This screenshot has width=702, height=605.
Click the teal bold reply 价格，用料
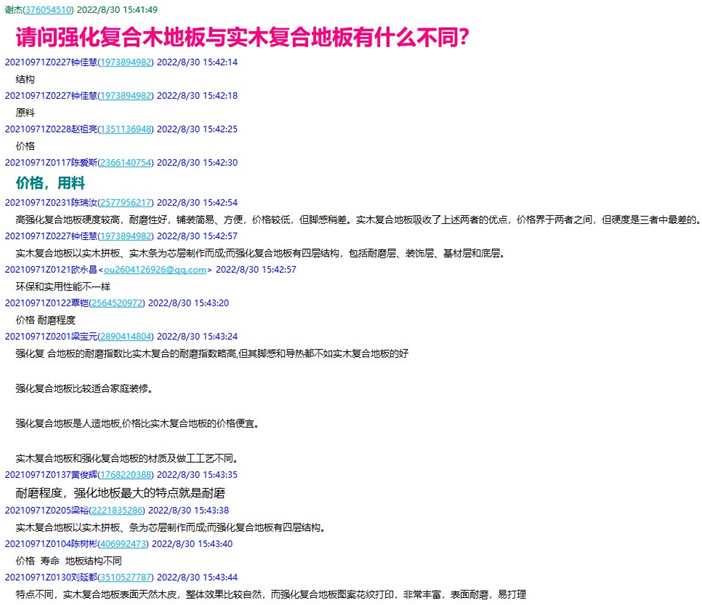coord(50,183)
